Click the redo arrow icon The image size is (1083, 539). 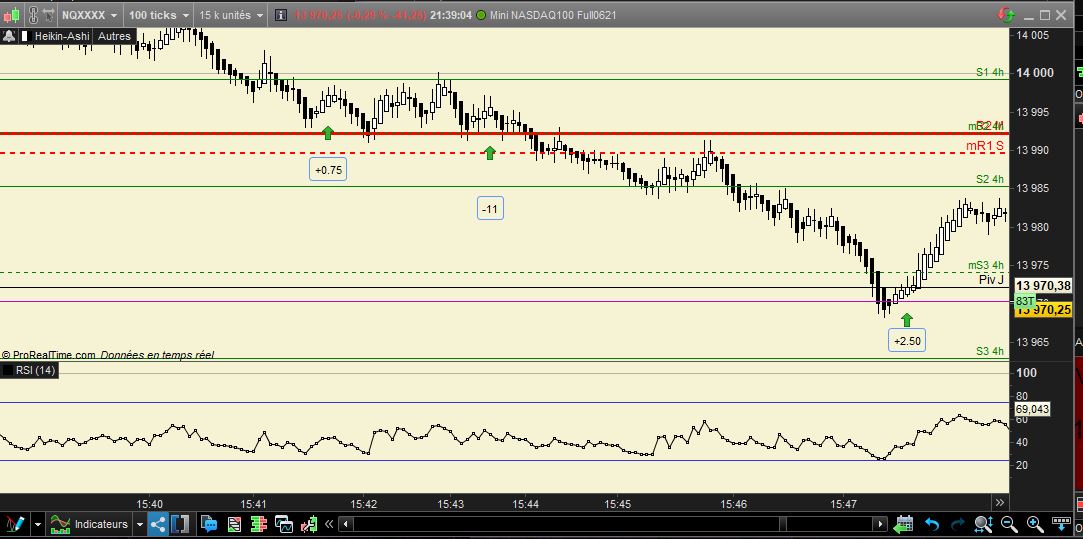pyautogui.click(x=958, y=524)
